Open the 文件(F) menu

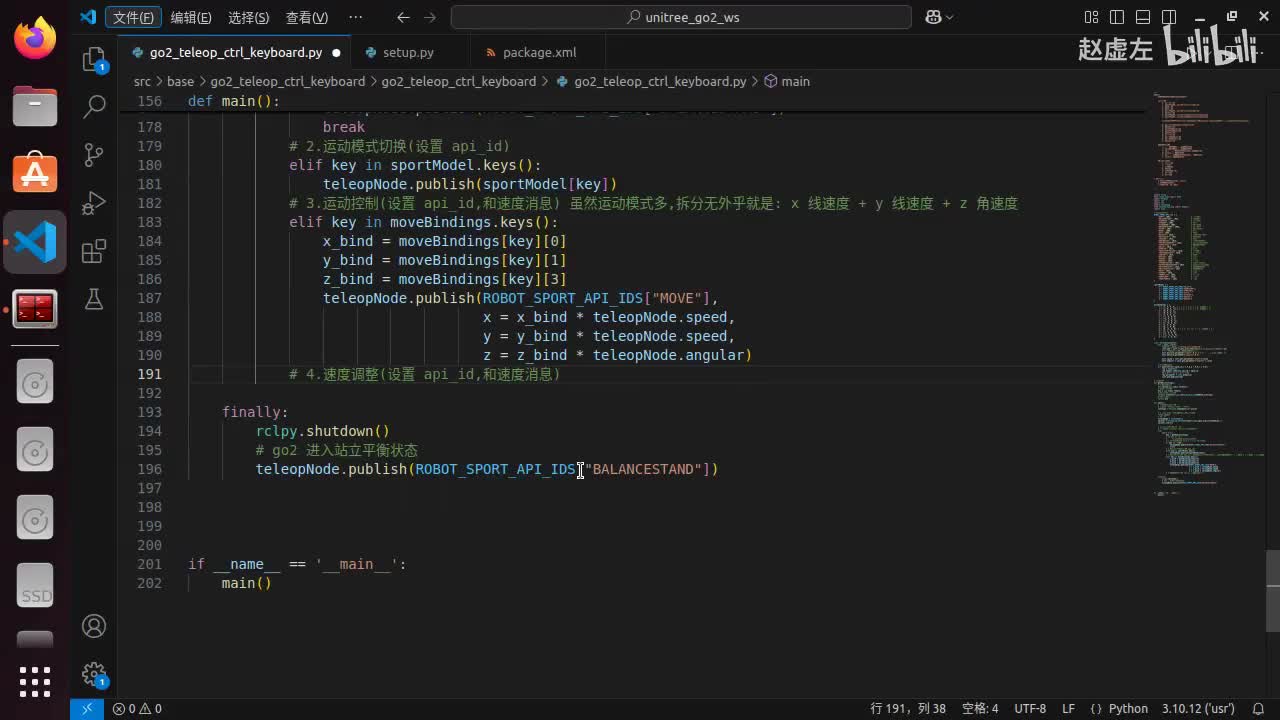(133, 17)
